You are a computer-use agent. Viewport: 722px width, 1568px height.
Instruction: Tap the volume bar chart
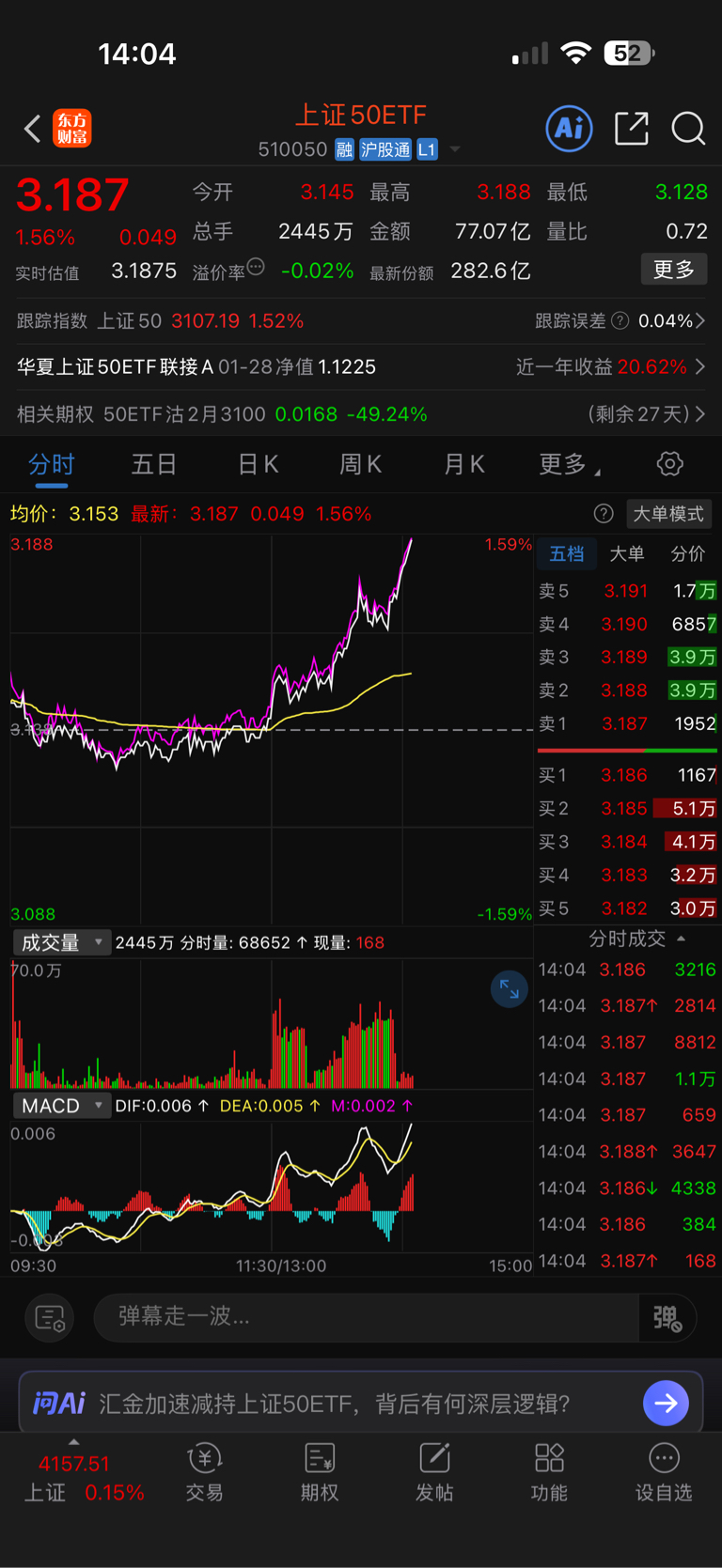coord(272,1023)
